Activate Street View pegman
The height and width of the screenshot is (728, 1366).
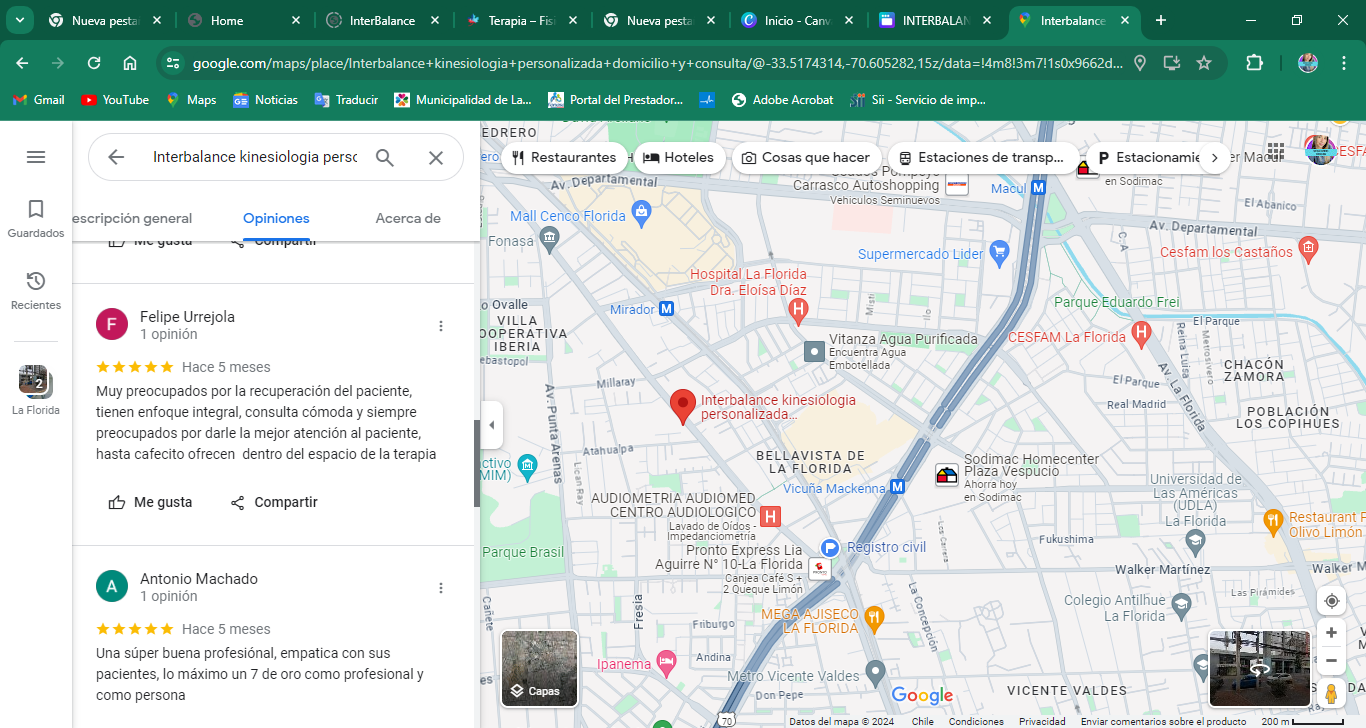click(x=1331, y=693)
